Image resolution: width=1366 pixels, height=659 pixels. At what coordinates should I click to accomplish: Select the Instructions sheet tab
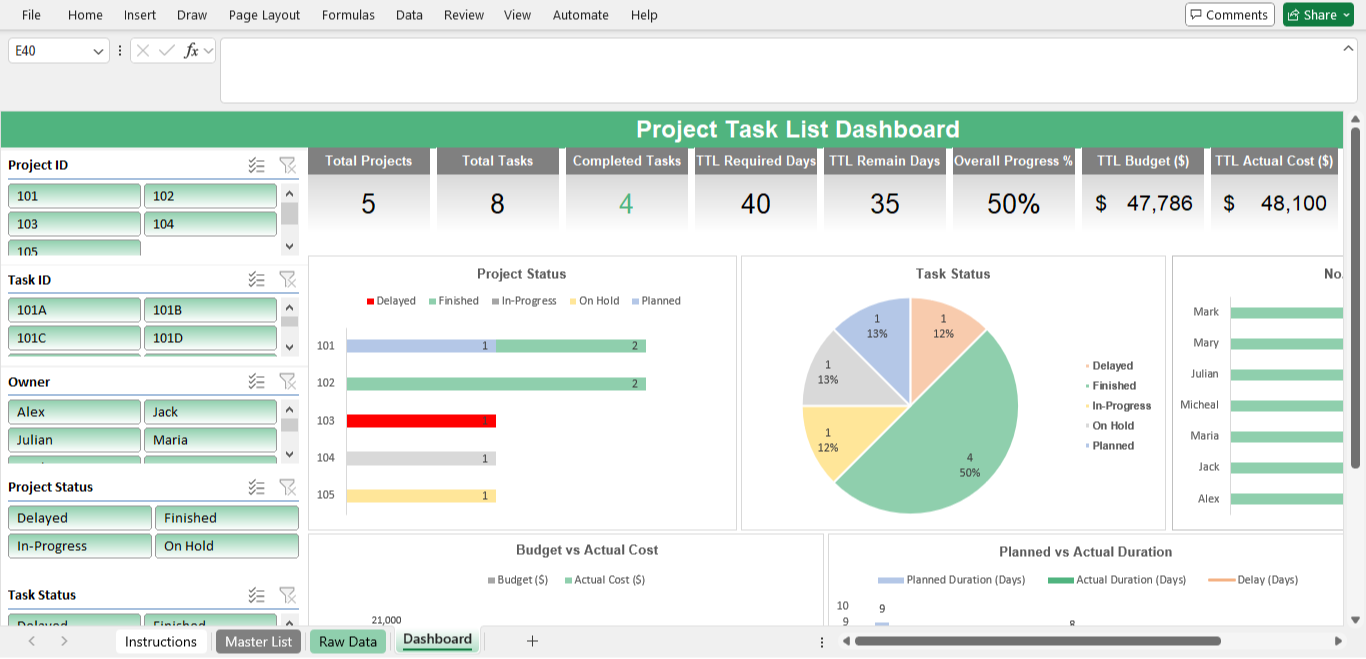tap(161, 641)
